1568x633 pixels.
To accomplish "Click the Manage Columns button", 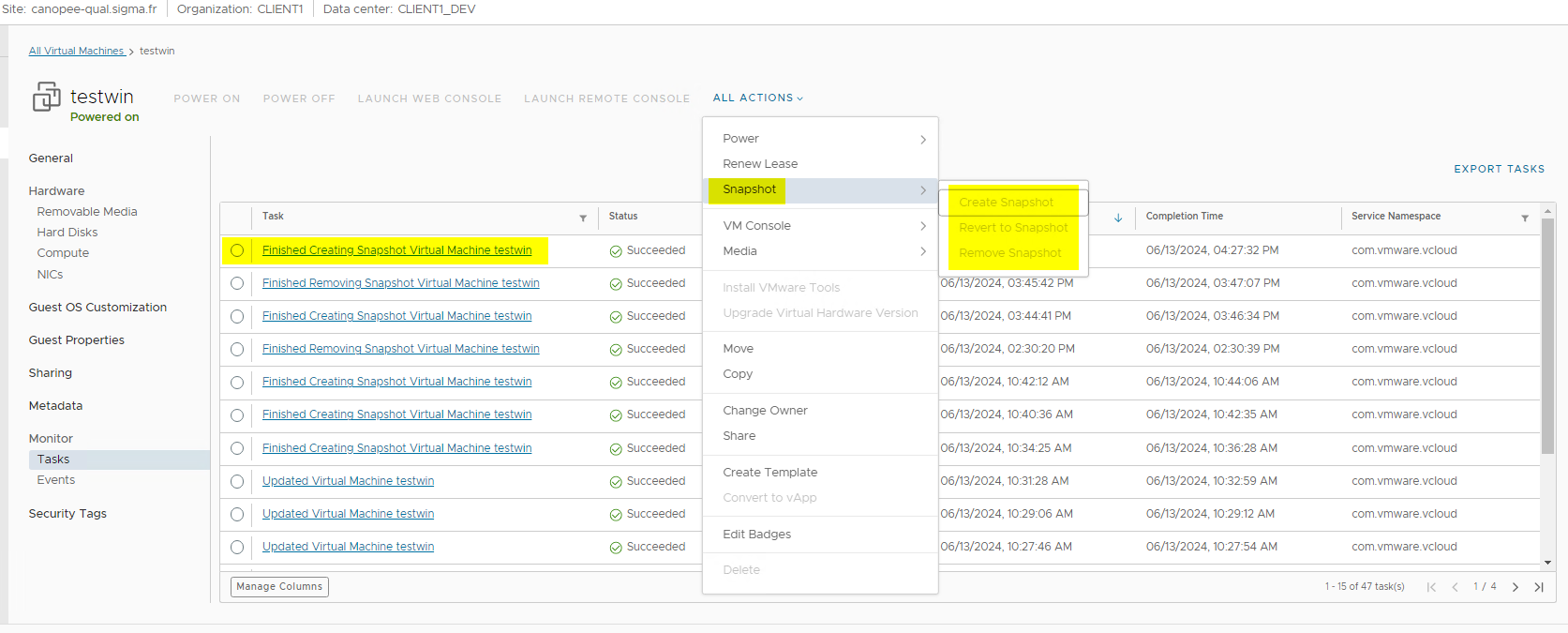I will click(x=279, y=587).
